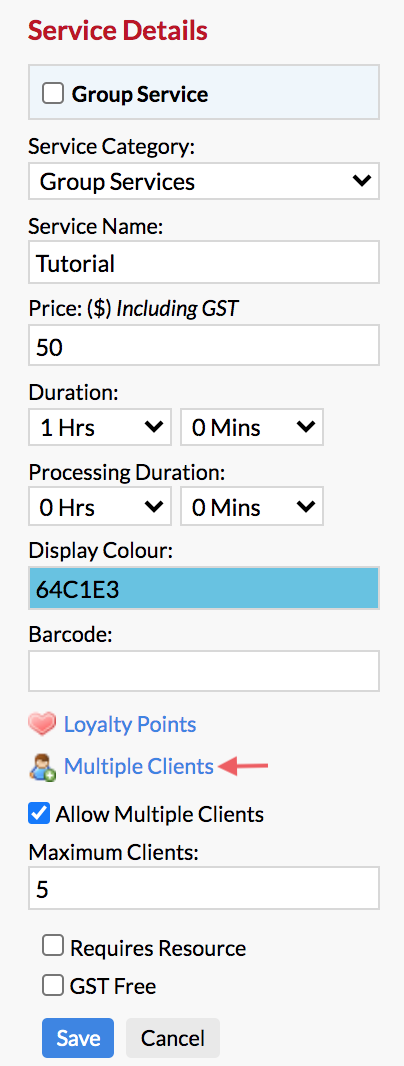Image resolution: width=404 pixels, height=1066 pixels.
Task: Save the service details
Action: [78, 1038]
